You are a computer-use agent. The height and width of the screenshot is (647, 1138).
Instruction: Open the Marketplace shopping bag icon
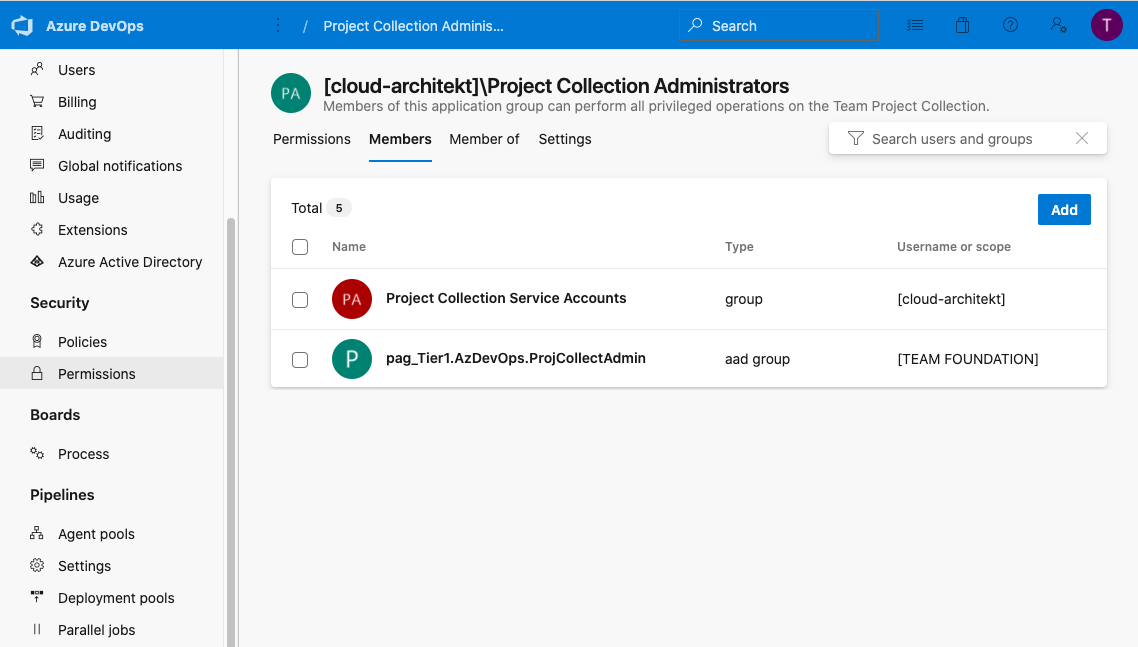[x=962, y=25]
